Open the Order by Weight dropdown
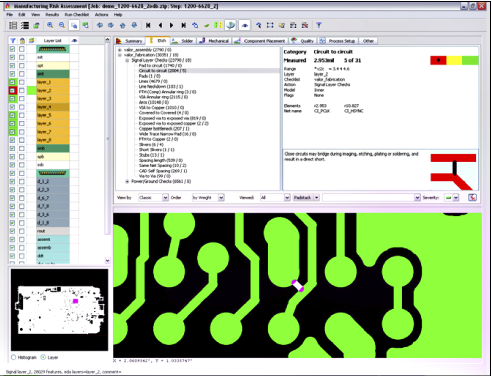The width and height of the screenshot is (492, 376). [208, 197]
